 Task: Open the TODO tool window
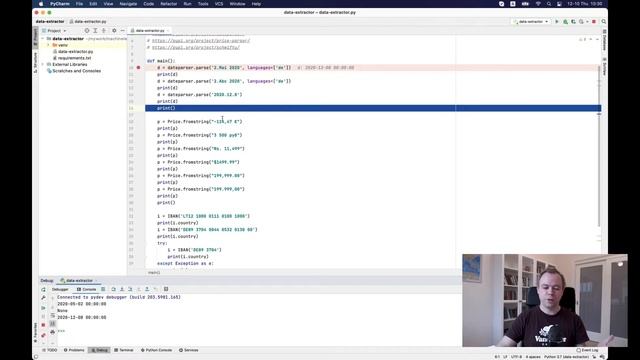click(50, 350)
